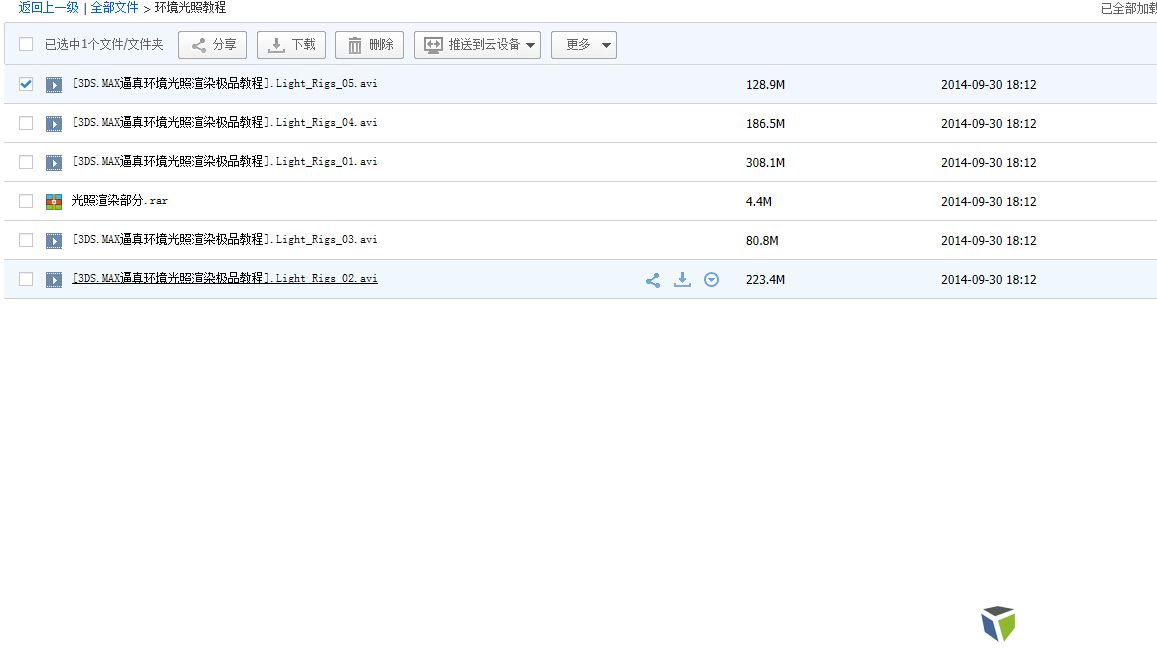Download Light_Rigs_02.avi using the row download icon

[x=683, y=280]
